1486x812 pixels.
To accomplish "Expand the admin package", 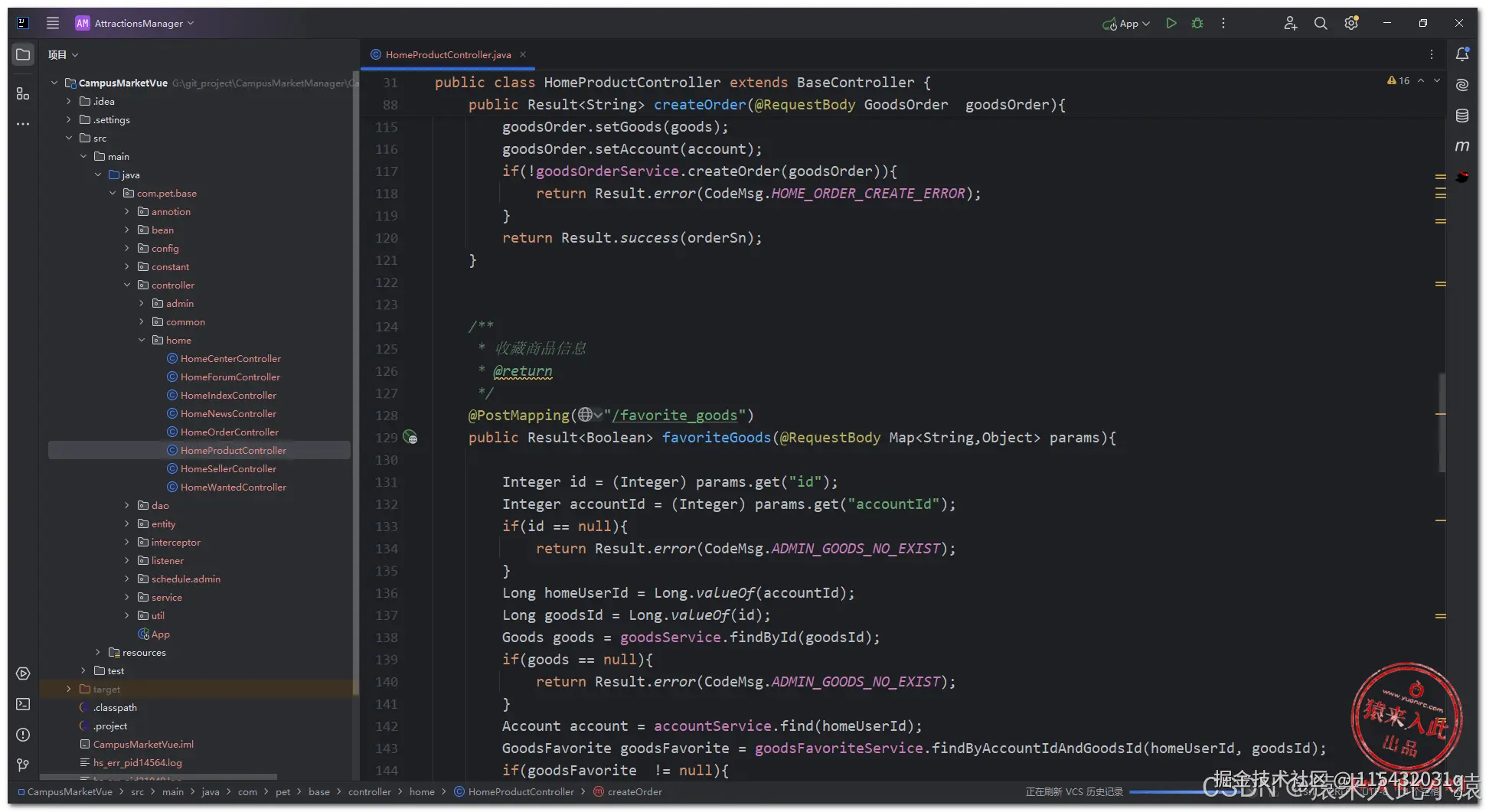I will [142, 303].
